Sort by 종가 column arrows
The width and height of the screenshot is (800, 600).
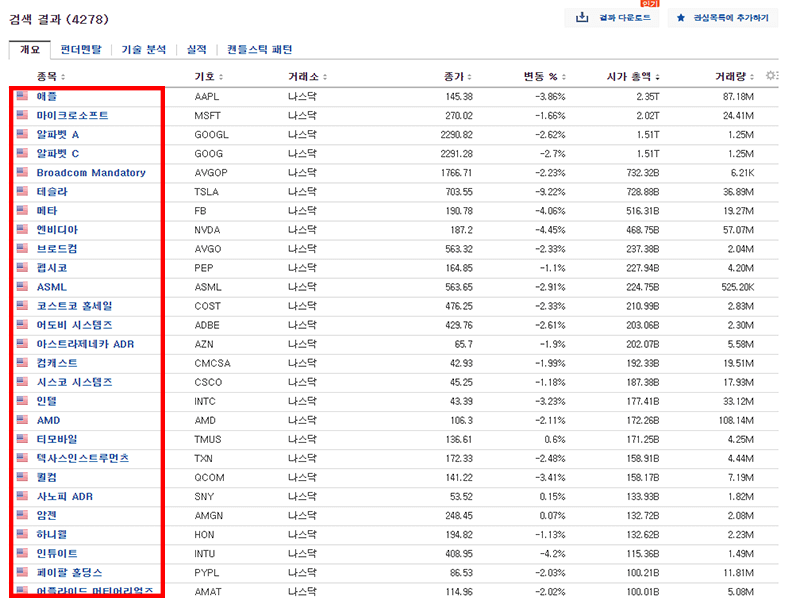coord(469,77)
